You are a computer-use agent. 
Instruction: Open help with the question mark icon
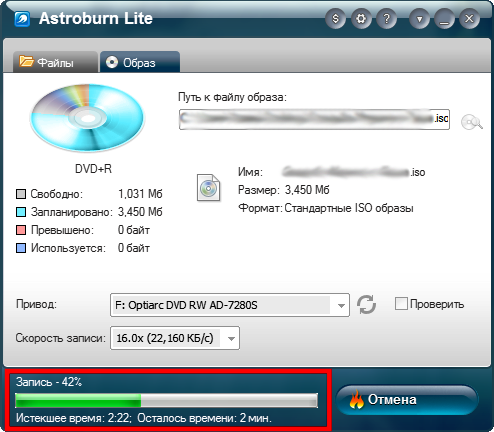(x=386, y=19)
